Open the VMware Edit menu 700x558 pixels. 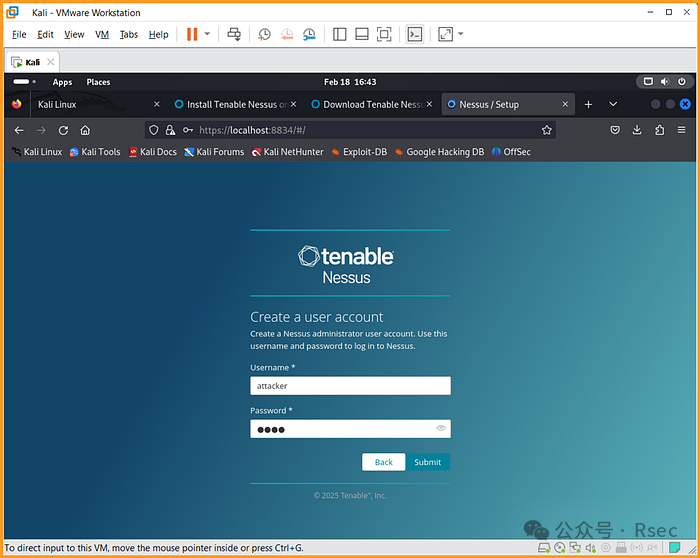click(x=45, y=34)
